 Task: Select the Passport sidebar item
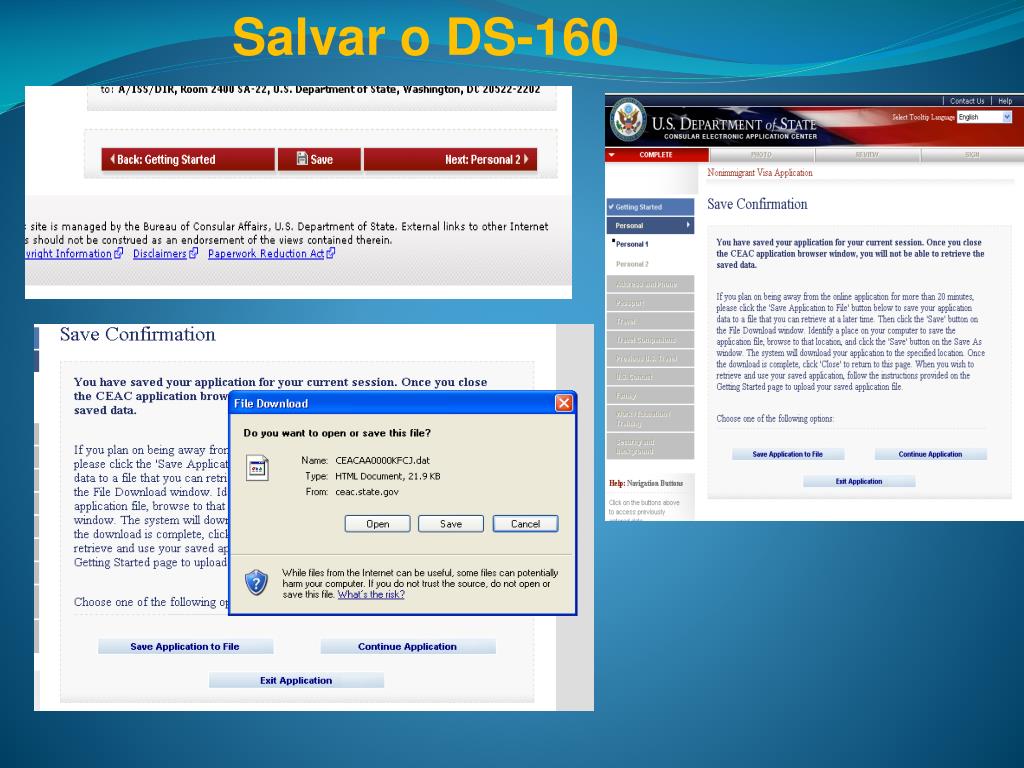click(x=650, y=302)
